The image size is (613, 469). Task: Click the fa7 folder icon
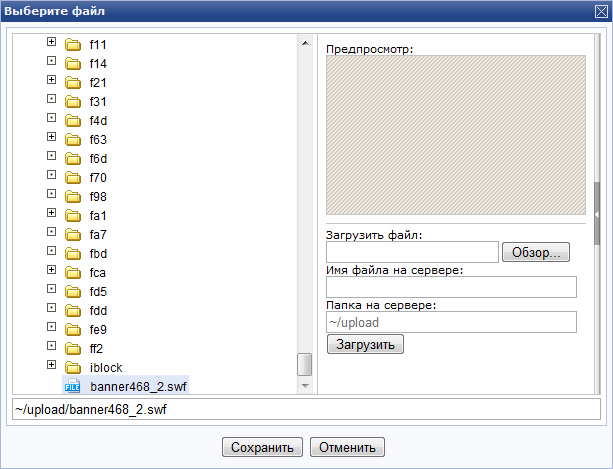[73, 235]
